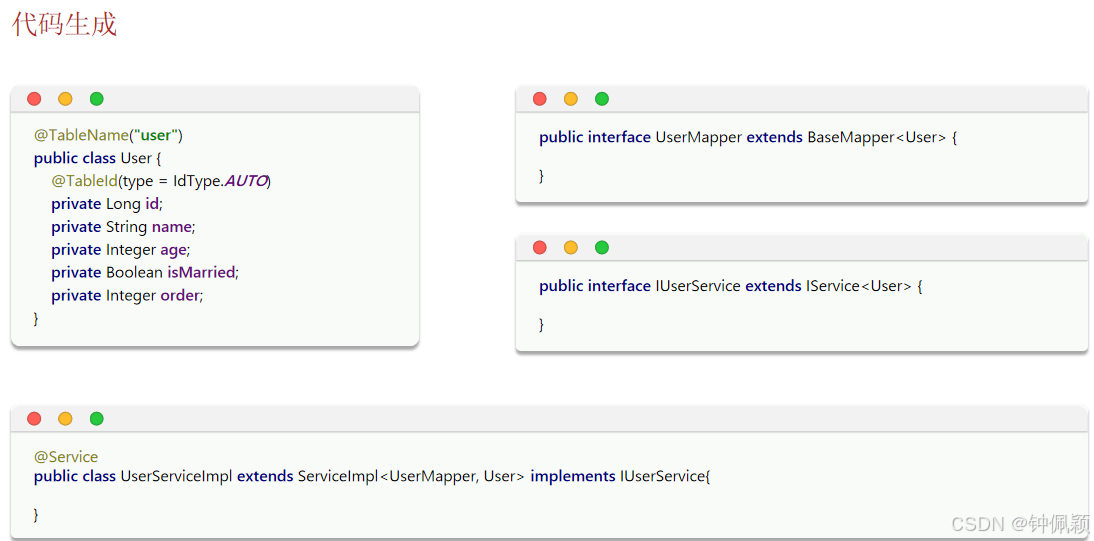Click the 'implements' keyword
Viewport: 1094px width, 541px height.
click(573, 477)
